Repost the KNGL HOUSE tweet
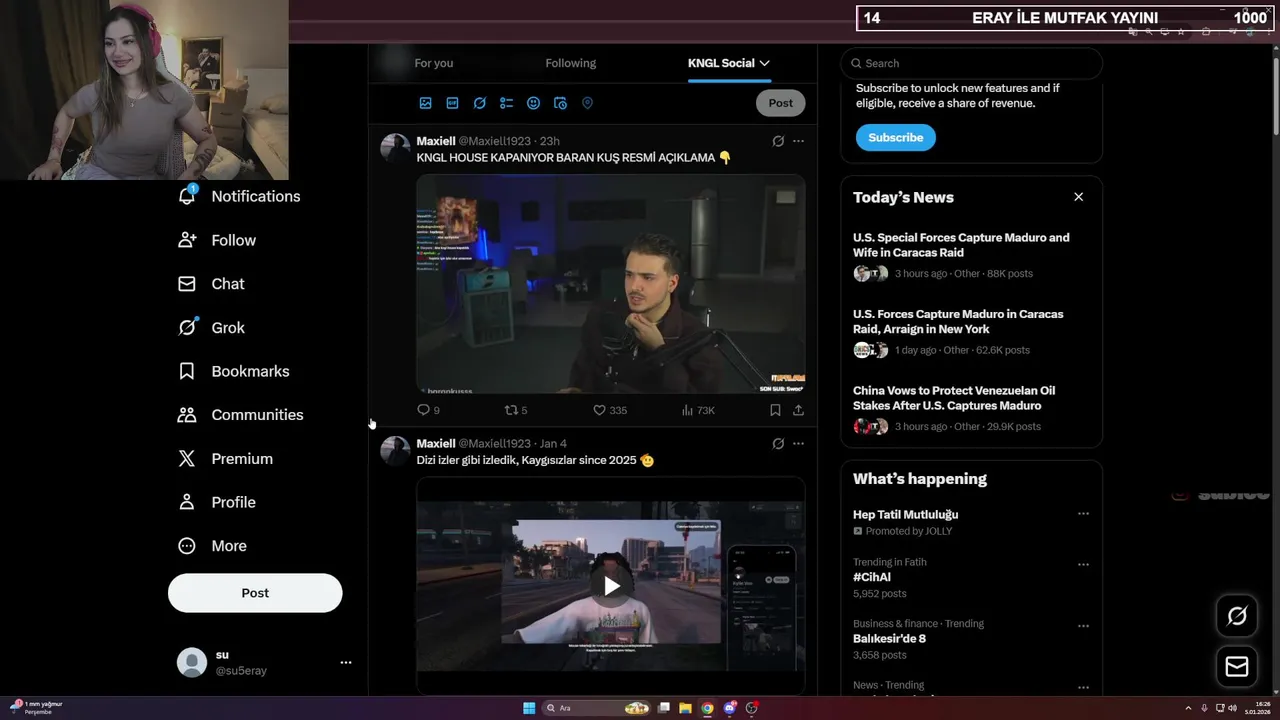This screenshot has height=720, width=1280. pos(515,410)
